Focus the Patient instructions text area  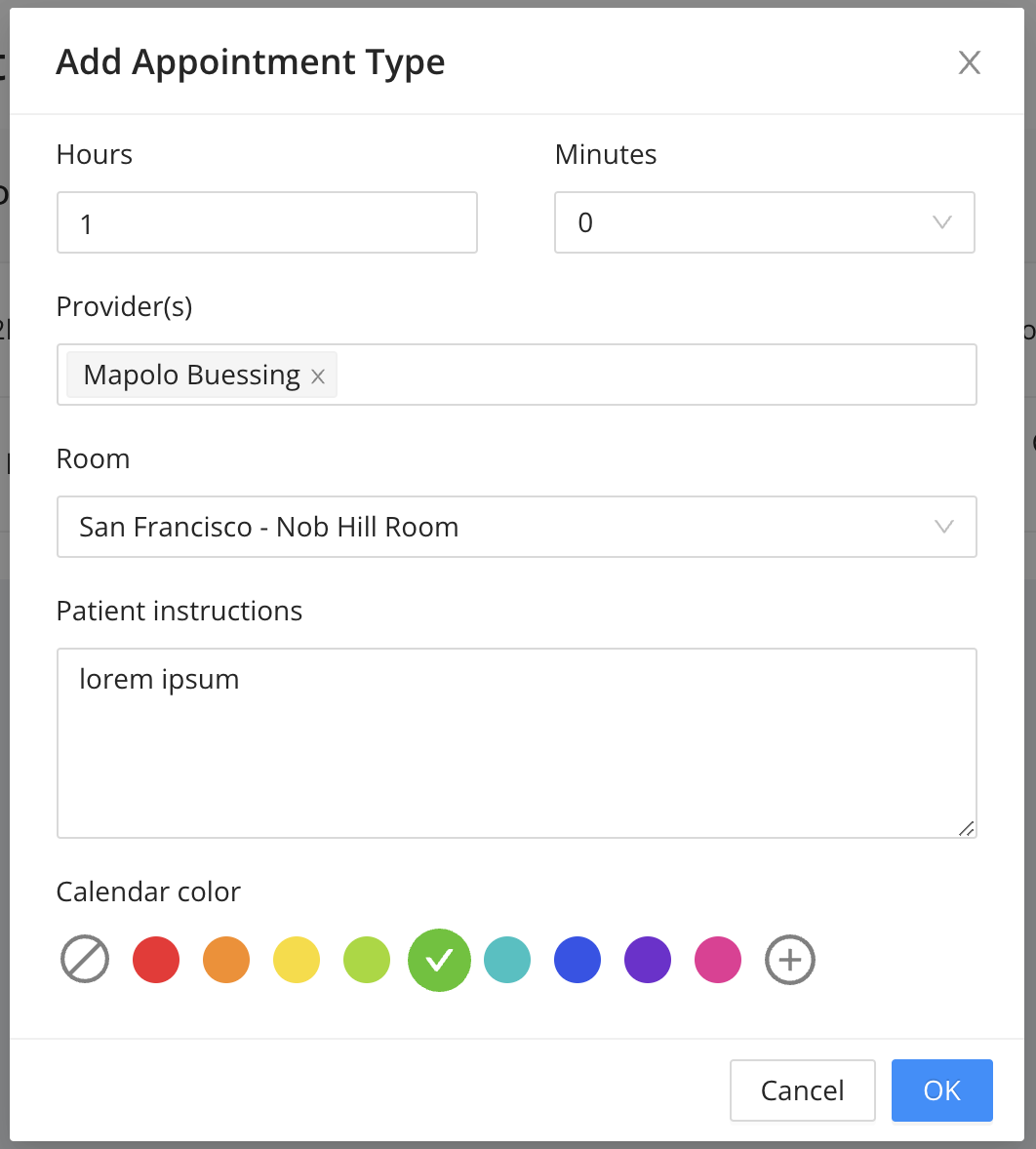tap(516, 742)
